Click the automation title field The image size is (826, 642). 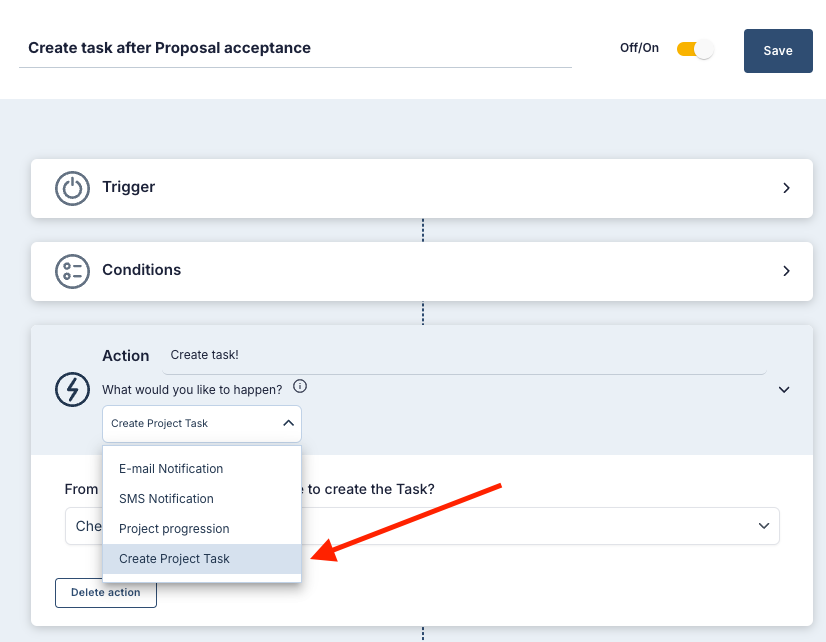click(x=295, y=48)
